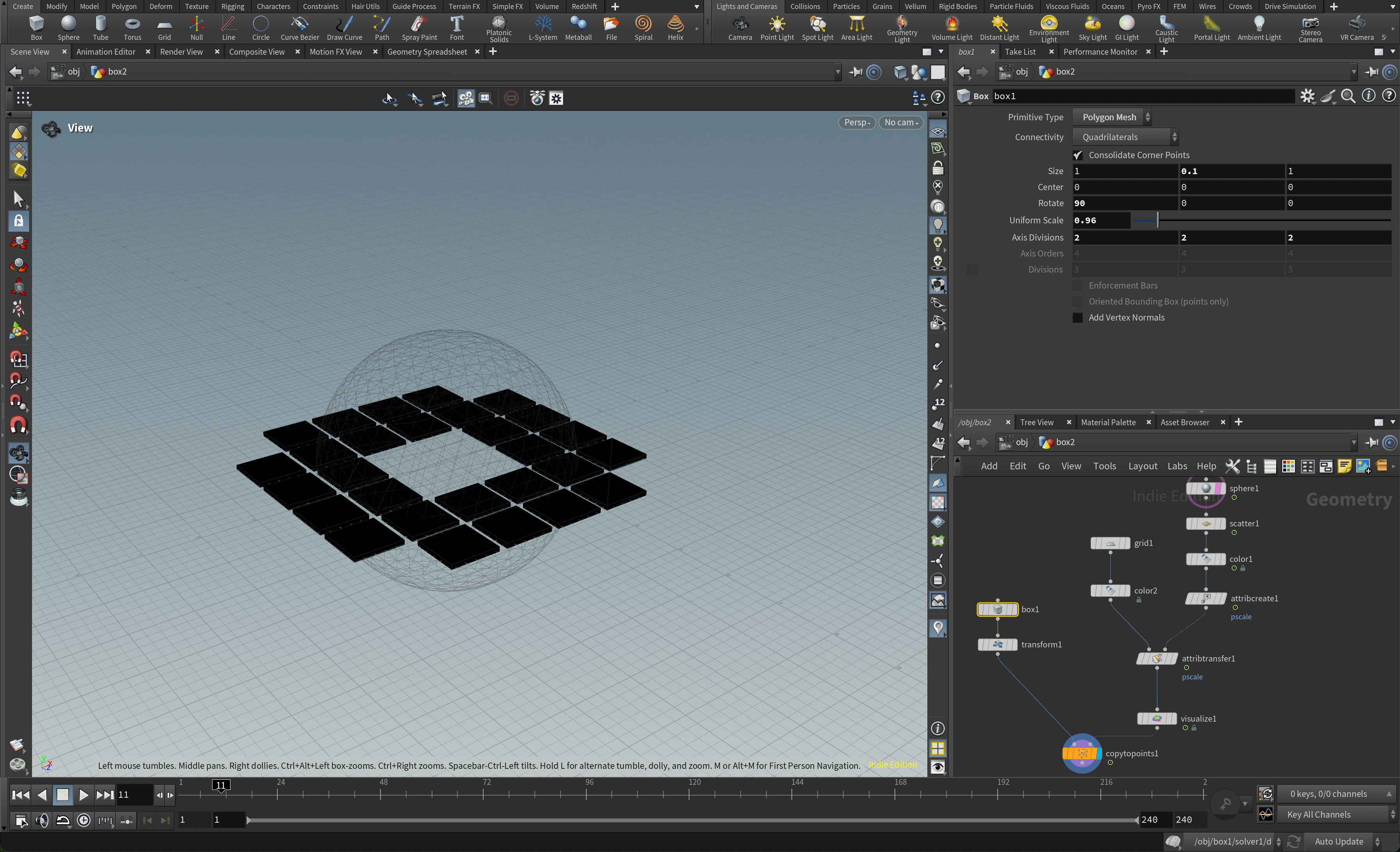Open the Primitive Type dropdown
1400x852 pixels.
point(1111,117)
